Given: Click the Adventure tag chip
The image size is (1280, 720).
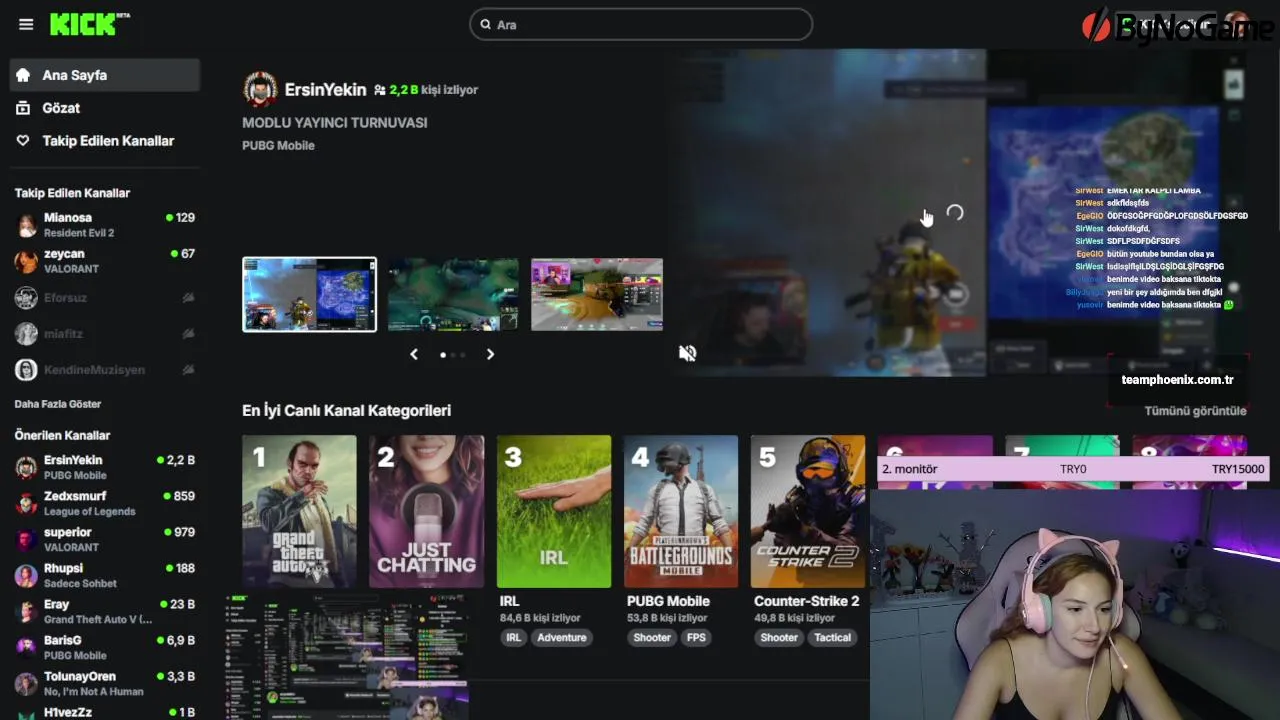Looking at the screenshot, I should (x=562, y=637).
